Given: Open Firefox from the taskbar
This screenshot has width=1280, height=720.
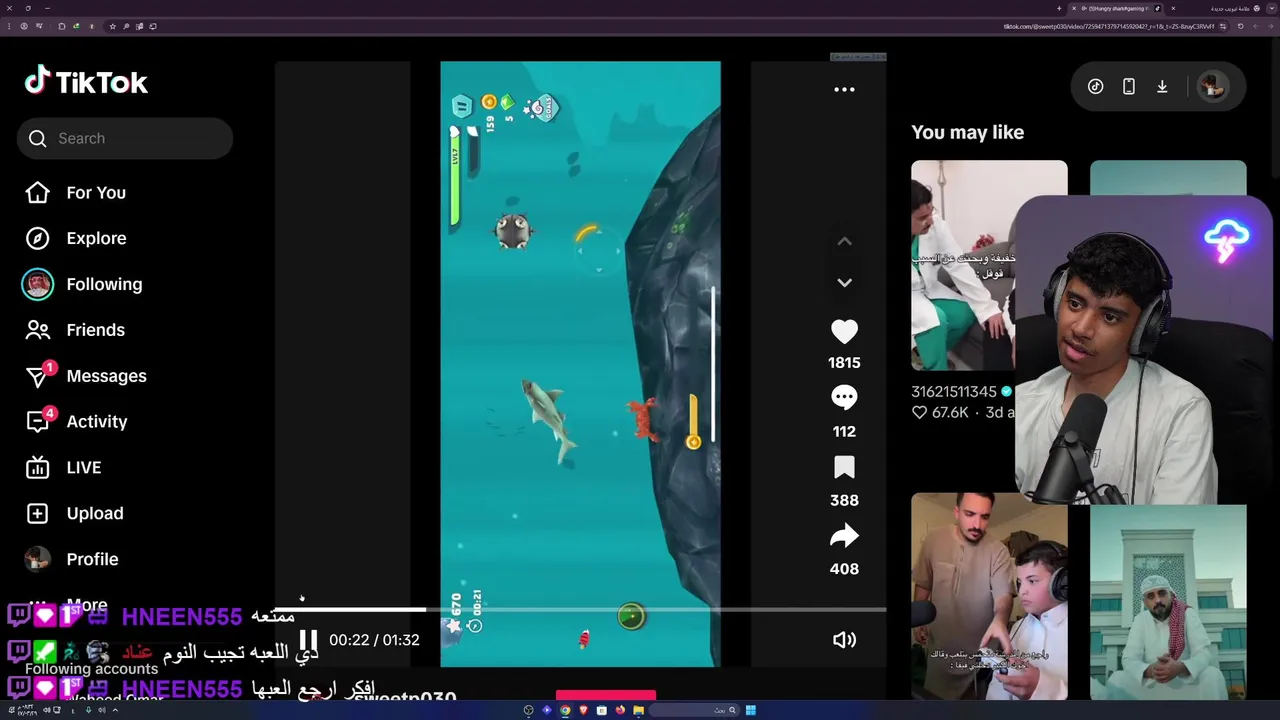Looking at the screenshot, I should 620,711.
